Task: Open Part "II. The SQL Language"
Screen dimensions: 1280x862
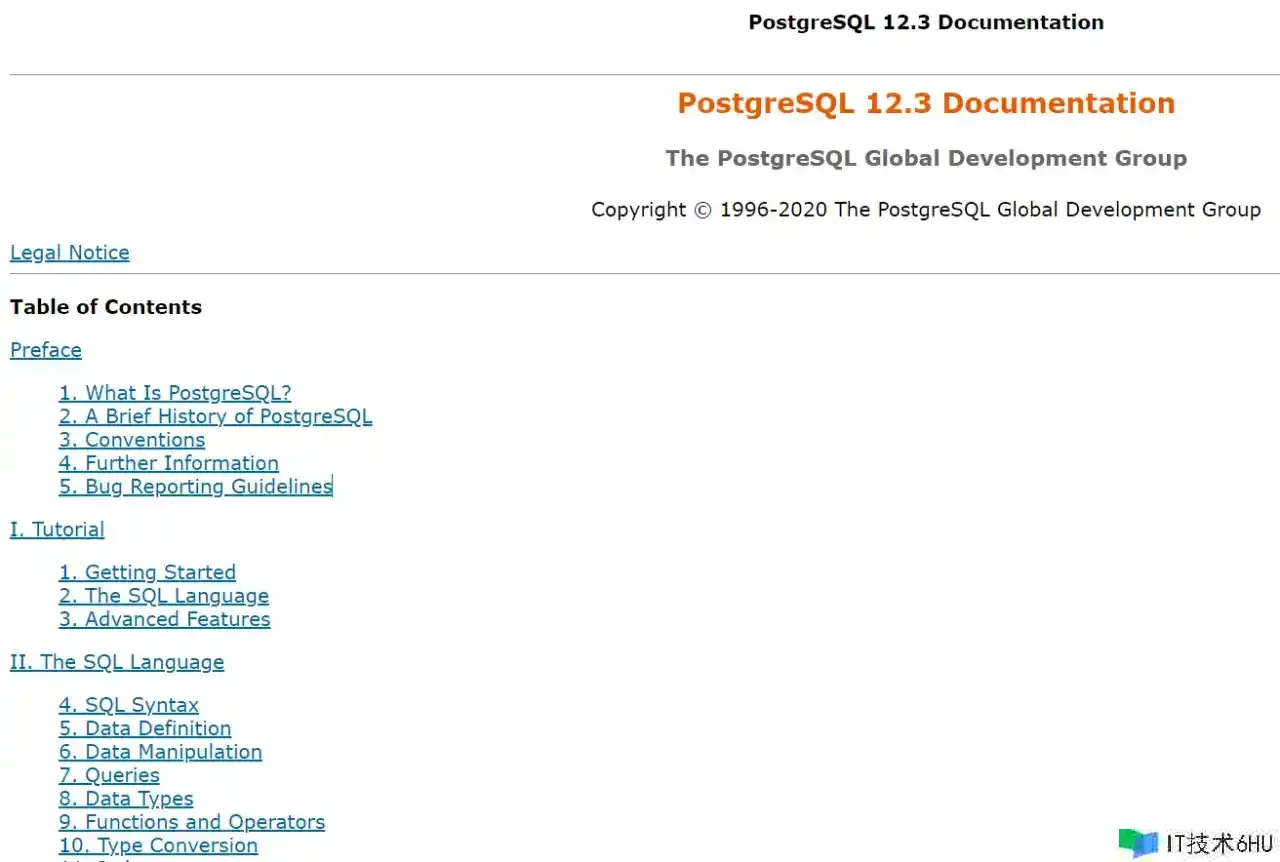Action: coord(117,662)
